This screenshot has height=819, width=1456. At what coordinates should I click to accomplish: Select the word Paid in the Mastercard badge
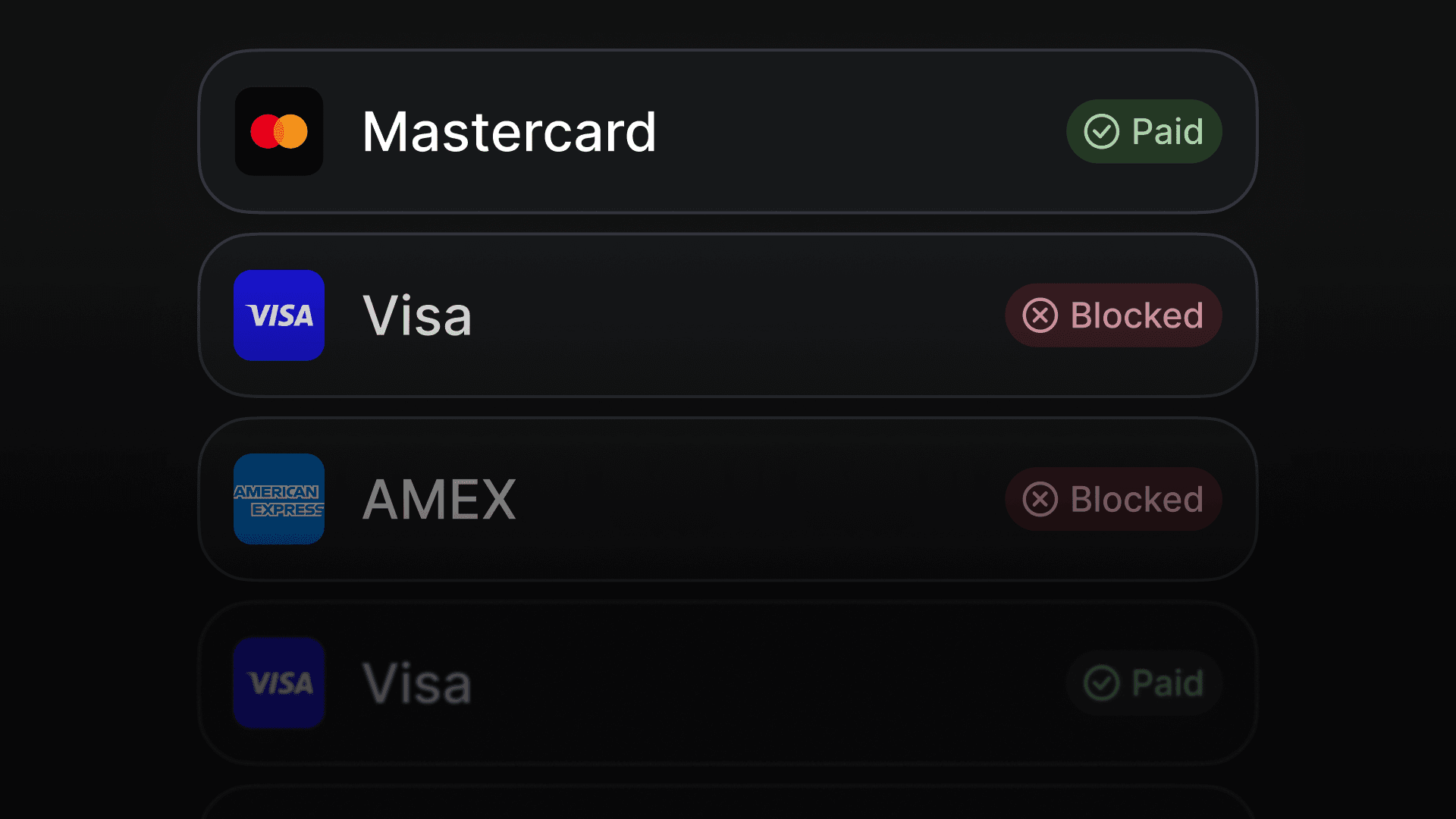[1168, 131]
